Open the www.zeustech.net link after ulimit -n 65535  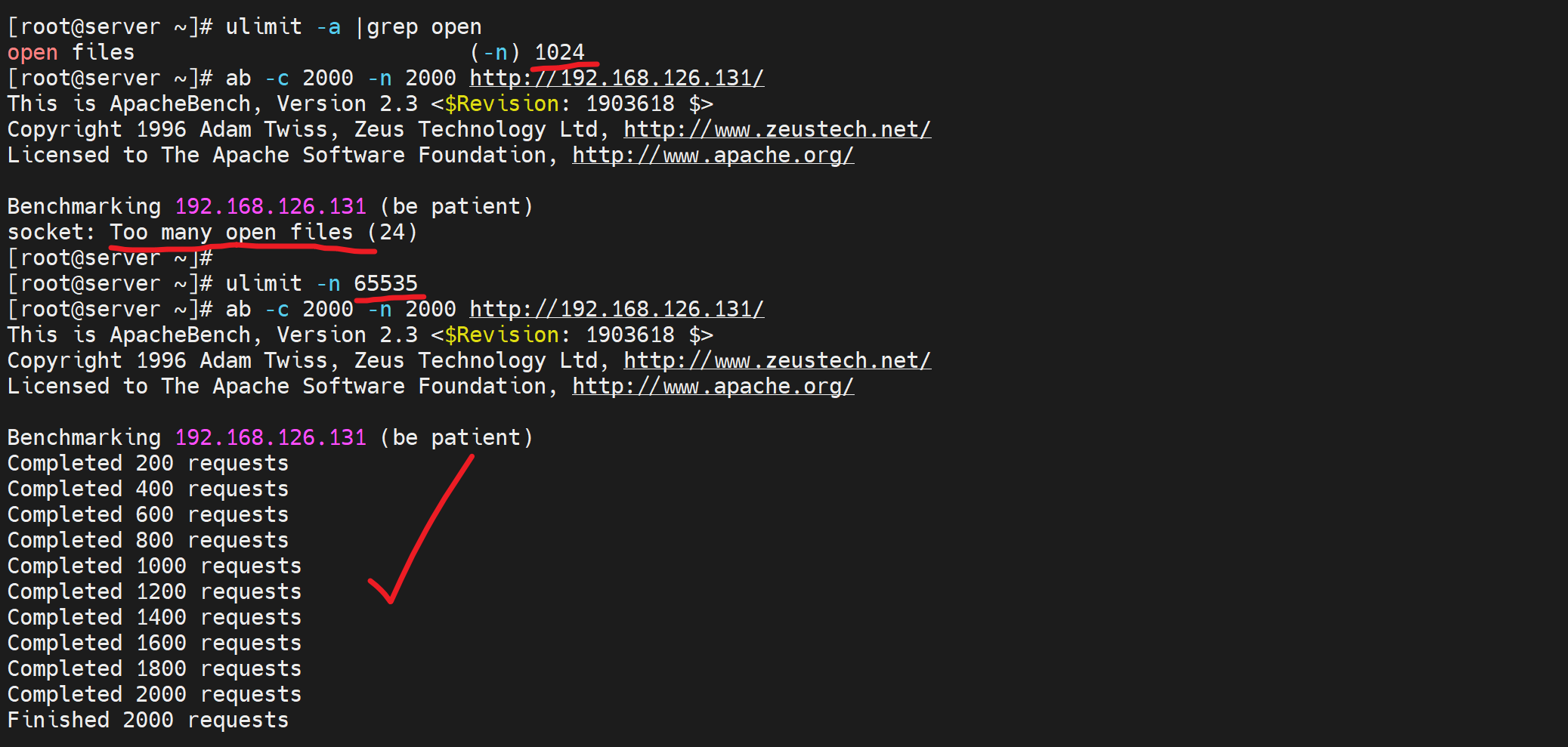point(777,360)
